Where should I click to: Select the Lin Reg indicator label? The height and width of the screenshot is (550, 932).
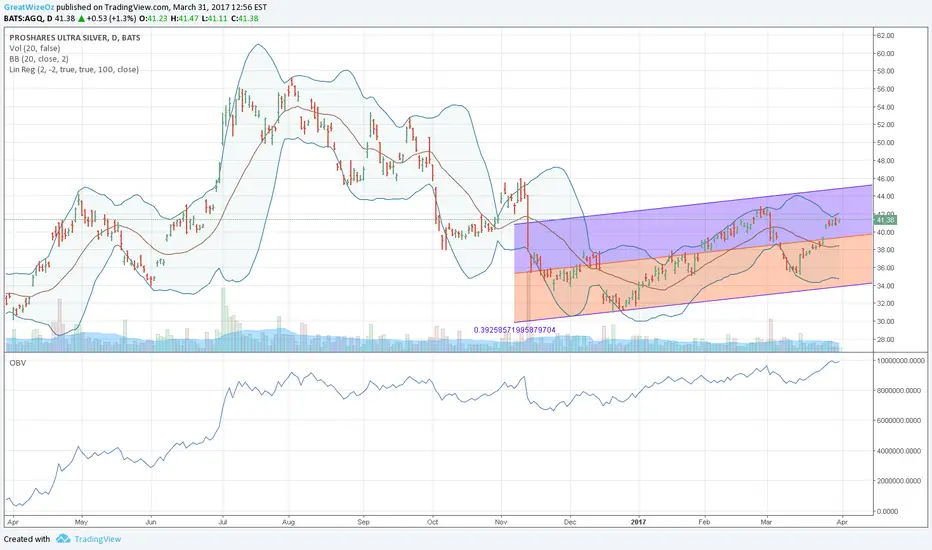coord(74,70)
